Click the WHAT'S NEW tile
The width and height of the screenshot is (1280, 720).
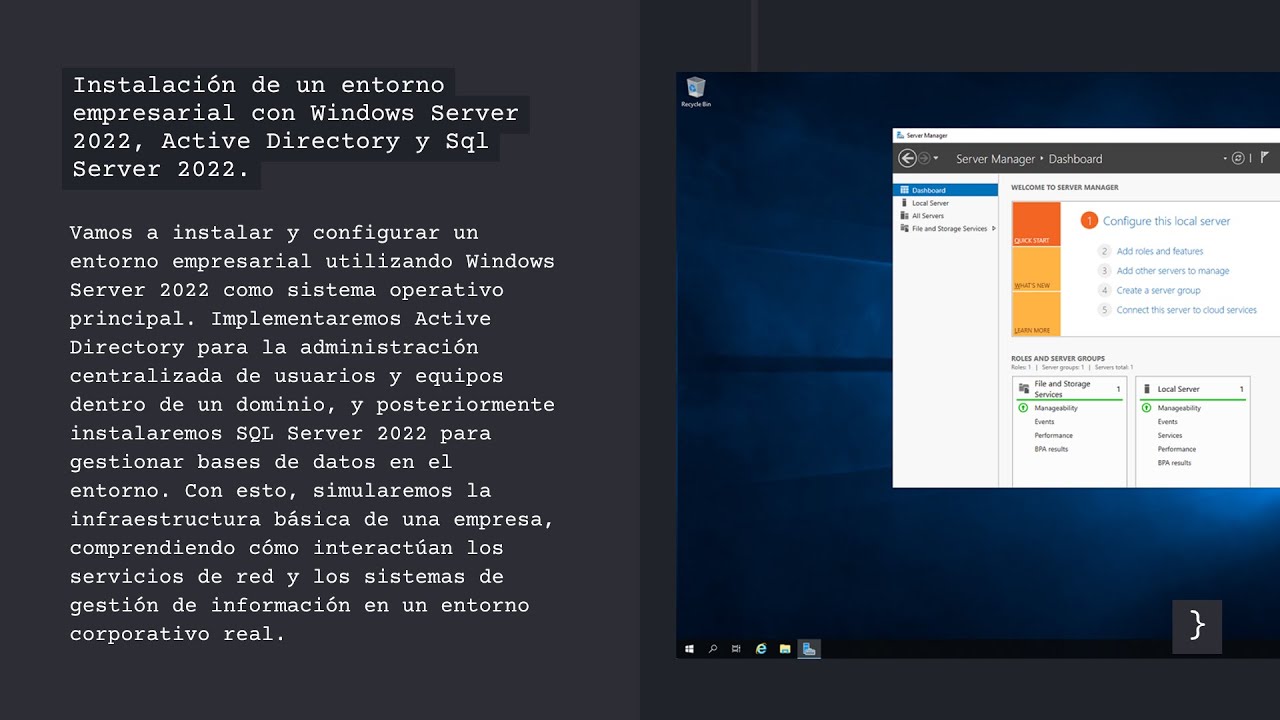[x=1036, y=269]
